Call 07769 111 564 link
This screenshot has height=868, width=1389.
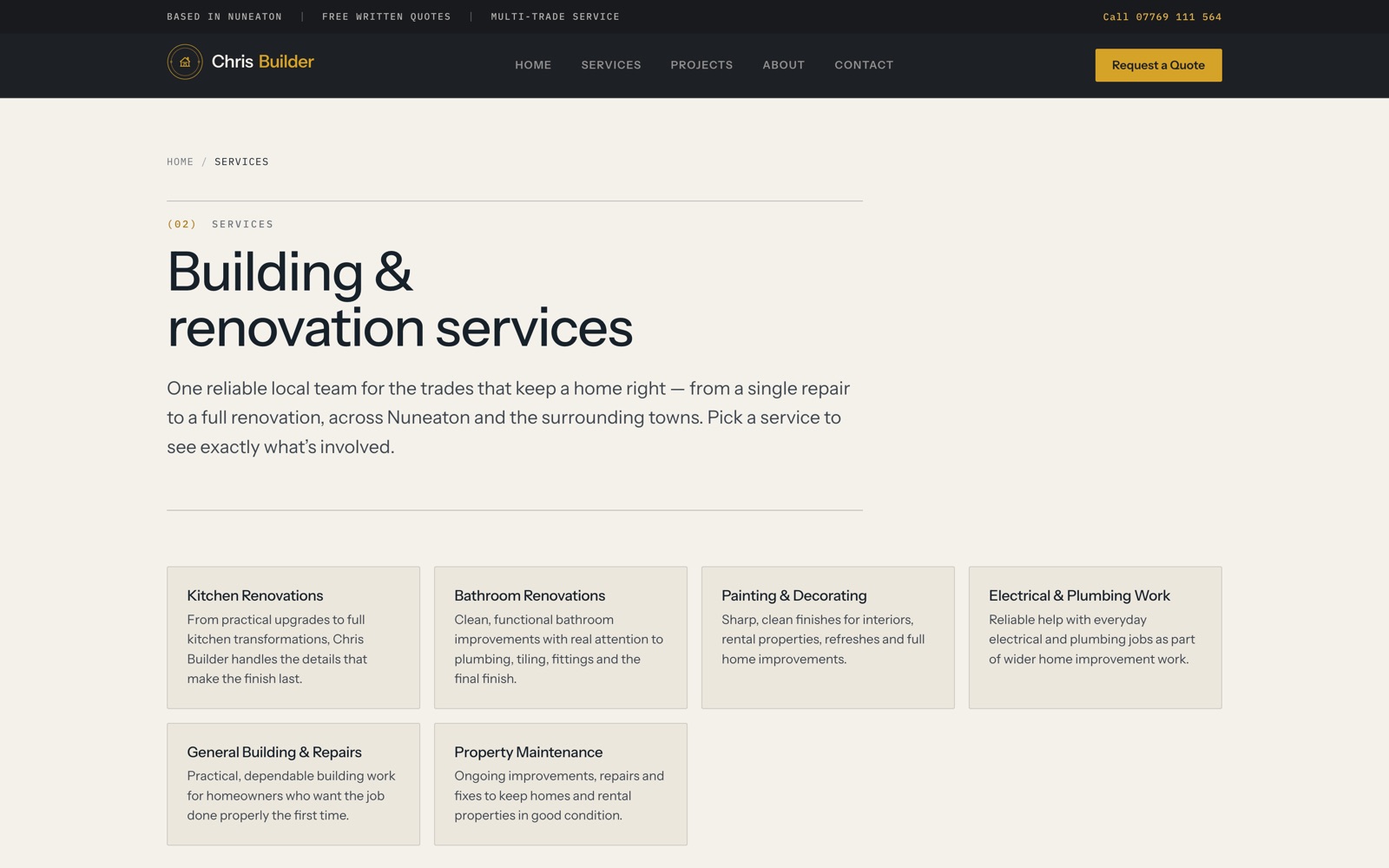click(x=1162, y=16)
